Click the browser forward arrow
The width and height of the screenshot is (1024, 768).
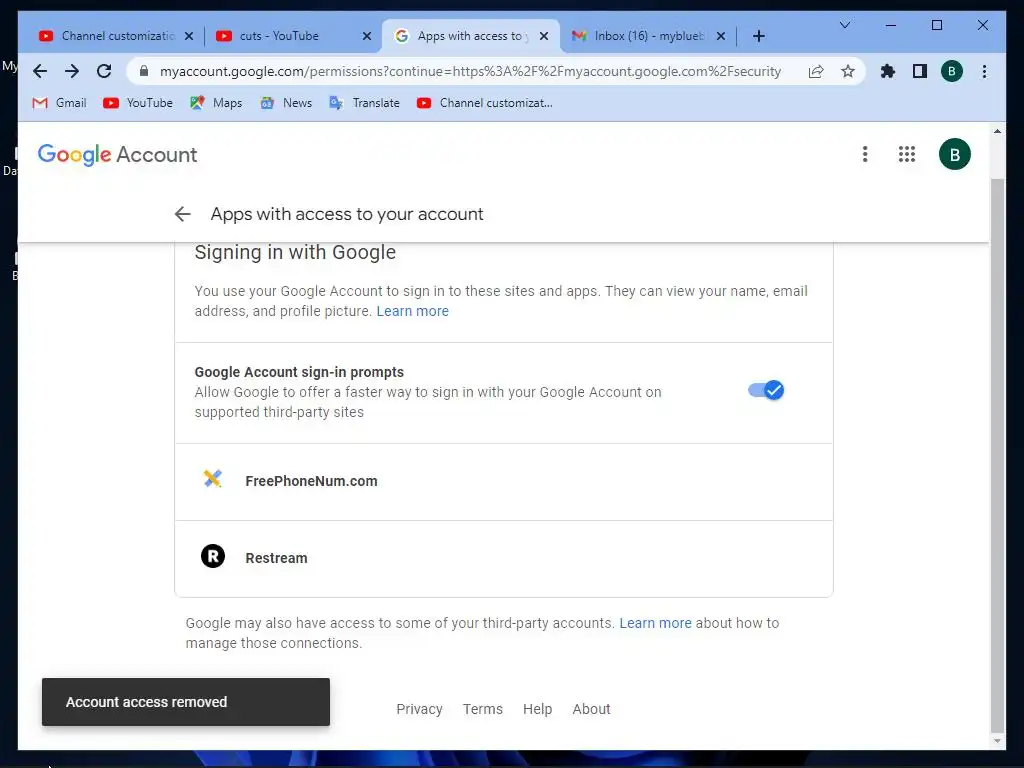pos(72,71)
